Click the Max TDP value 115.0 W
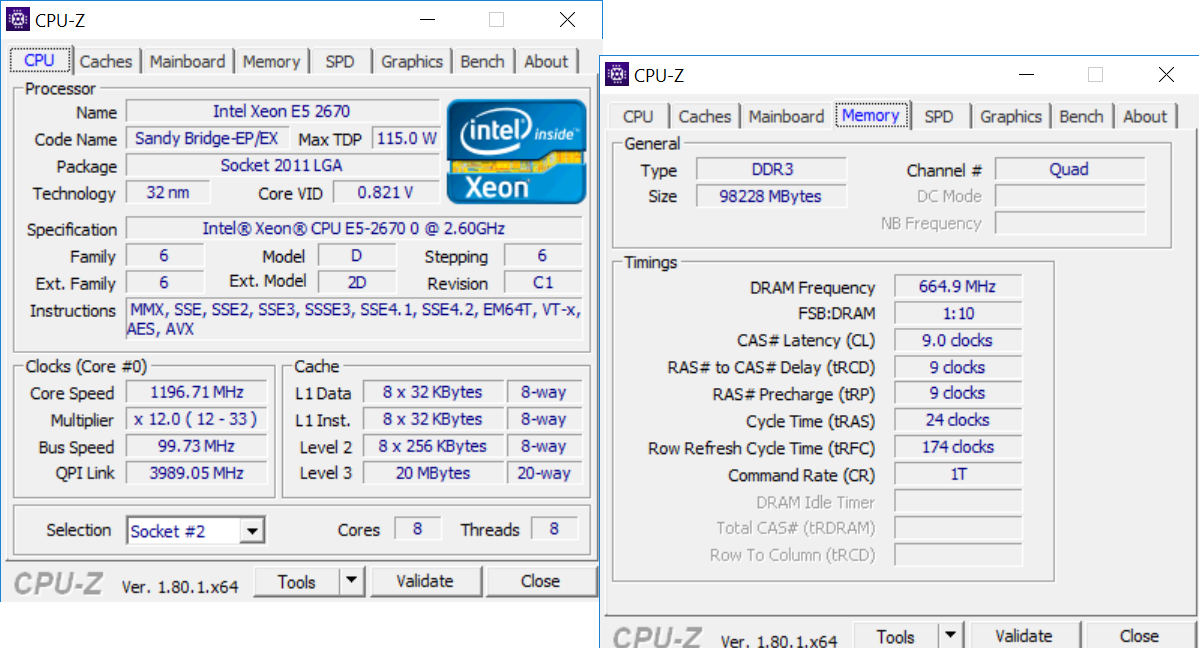 coord(406,138)
